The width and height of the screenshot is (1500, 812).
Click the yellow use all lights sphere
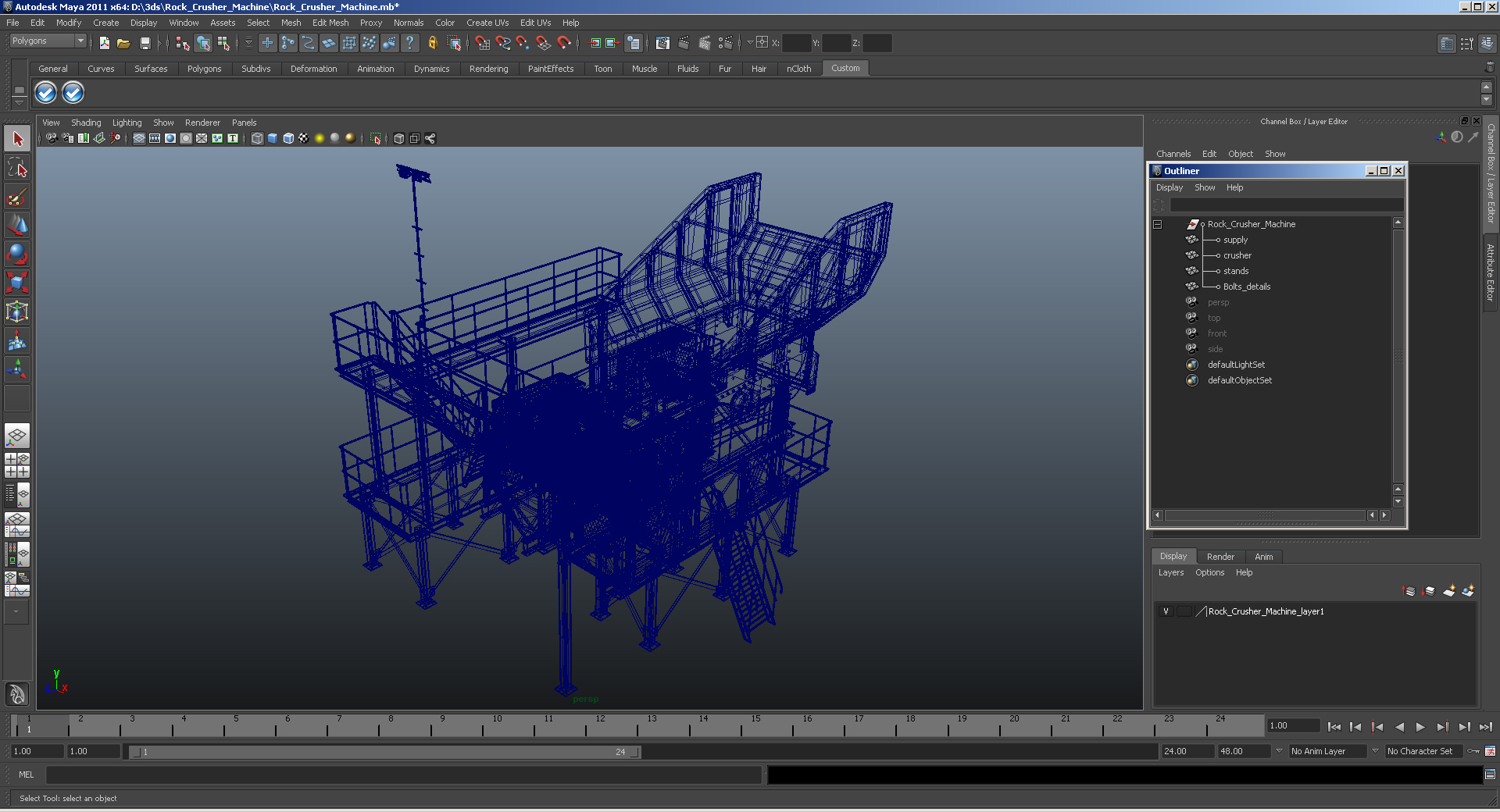coord(320,138)
